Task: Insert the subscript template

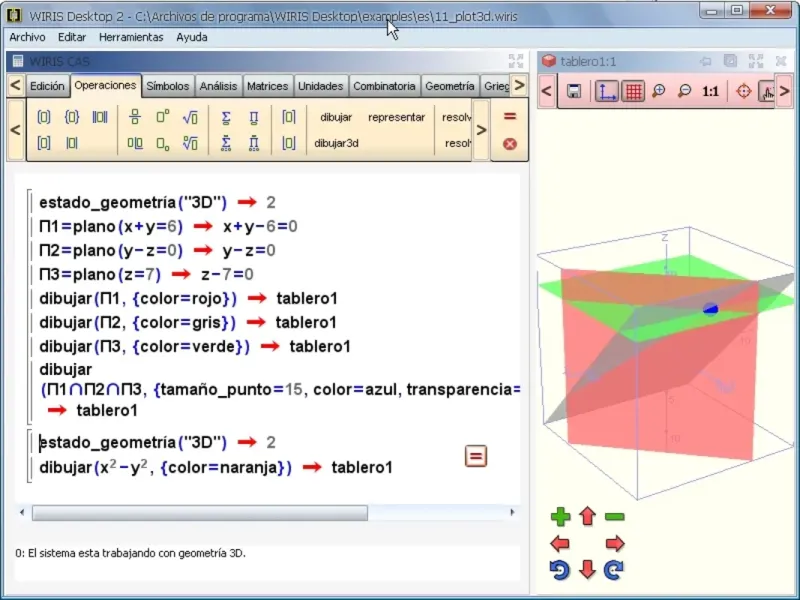Action: tap(163, 144)
